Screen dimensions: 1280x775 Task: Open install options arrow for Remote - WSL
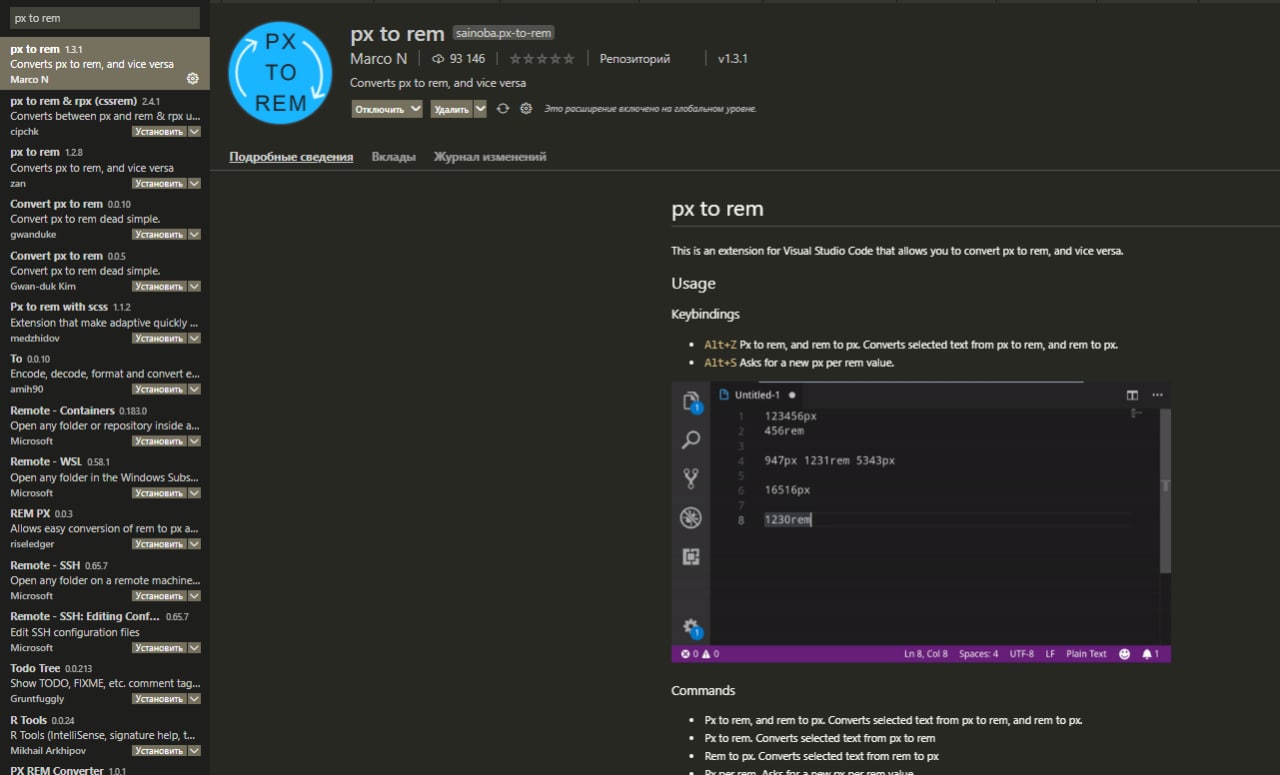coord(194,493)
